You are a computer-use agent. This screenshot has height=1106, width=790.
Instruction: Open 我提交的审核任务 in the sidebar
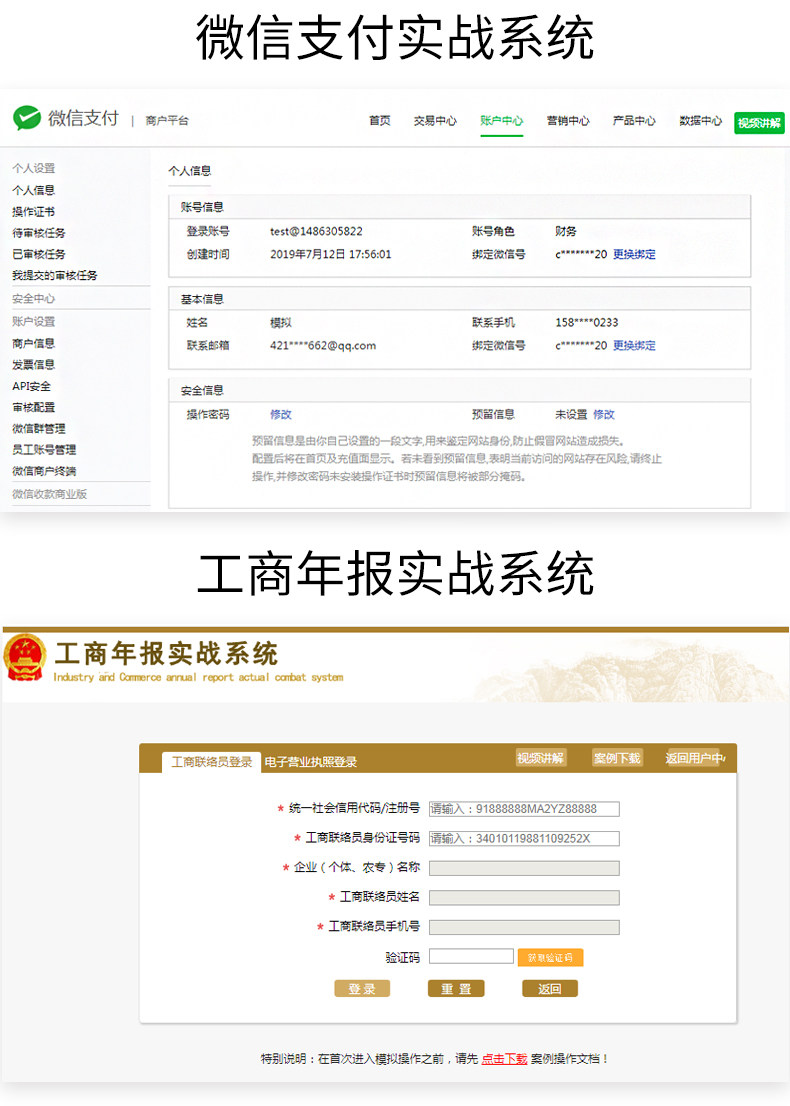point(54,275)
